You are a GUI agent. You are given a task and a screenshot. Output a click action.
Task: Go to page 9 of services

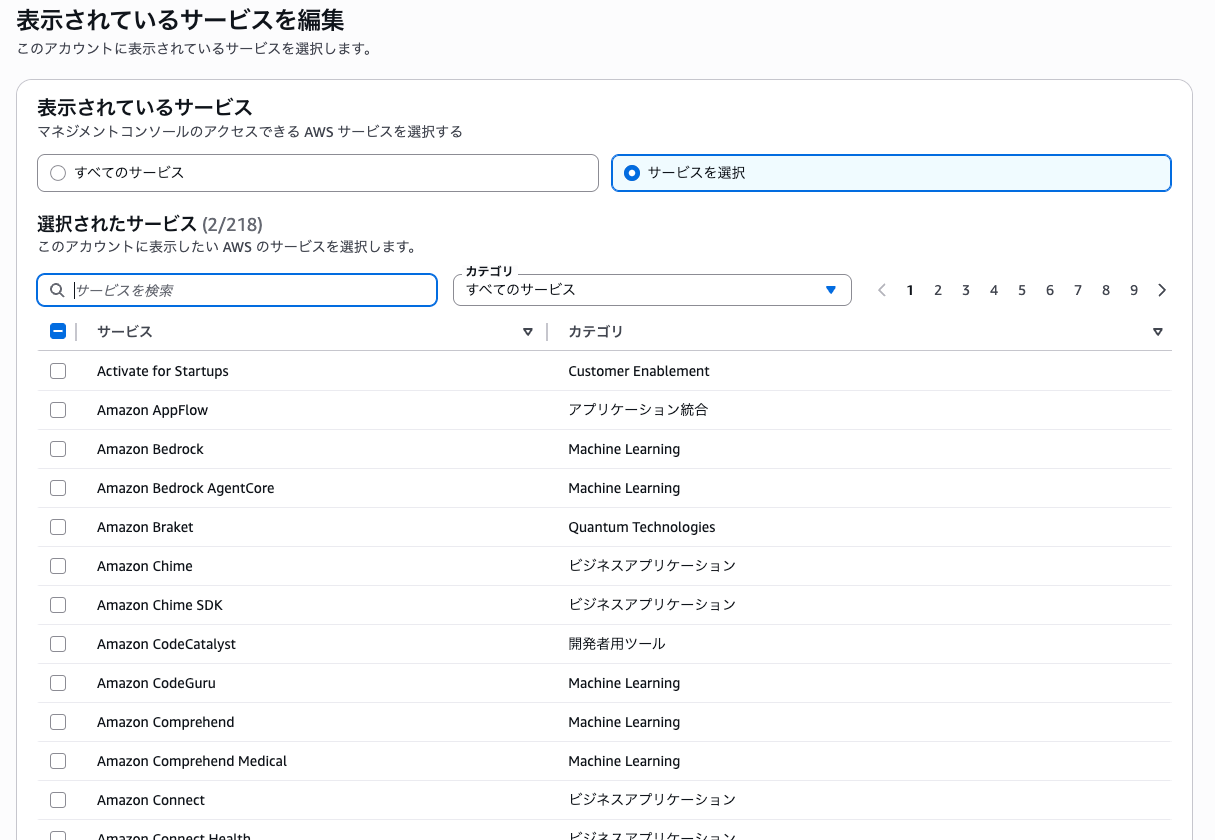tap(1134, 290)
